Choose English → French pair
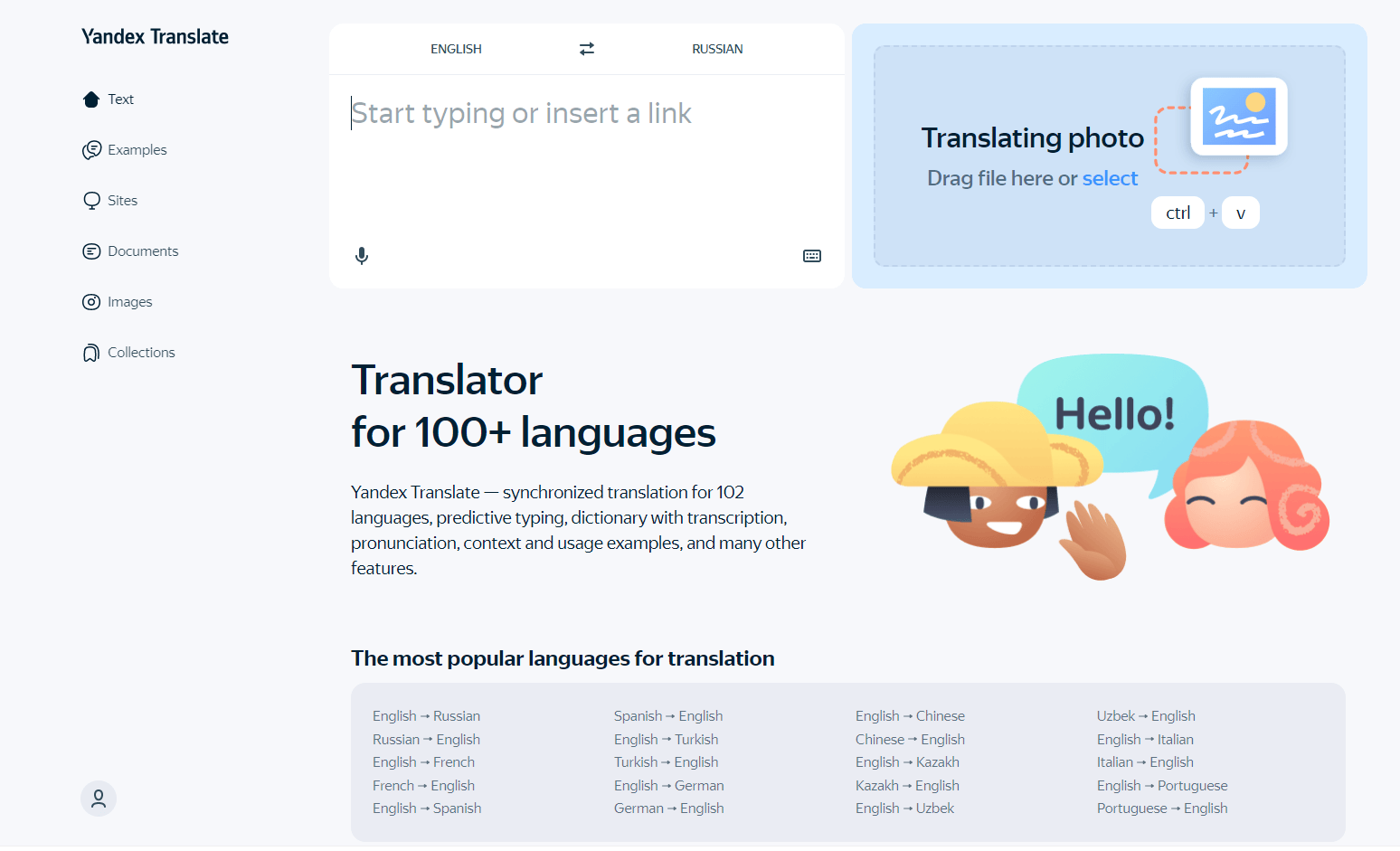 [423, 762]
